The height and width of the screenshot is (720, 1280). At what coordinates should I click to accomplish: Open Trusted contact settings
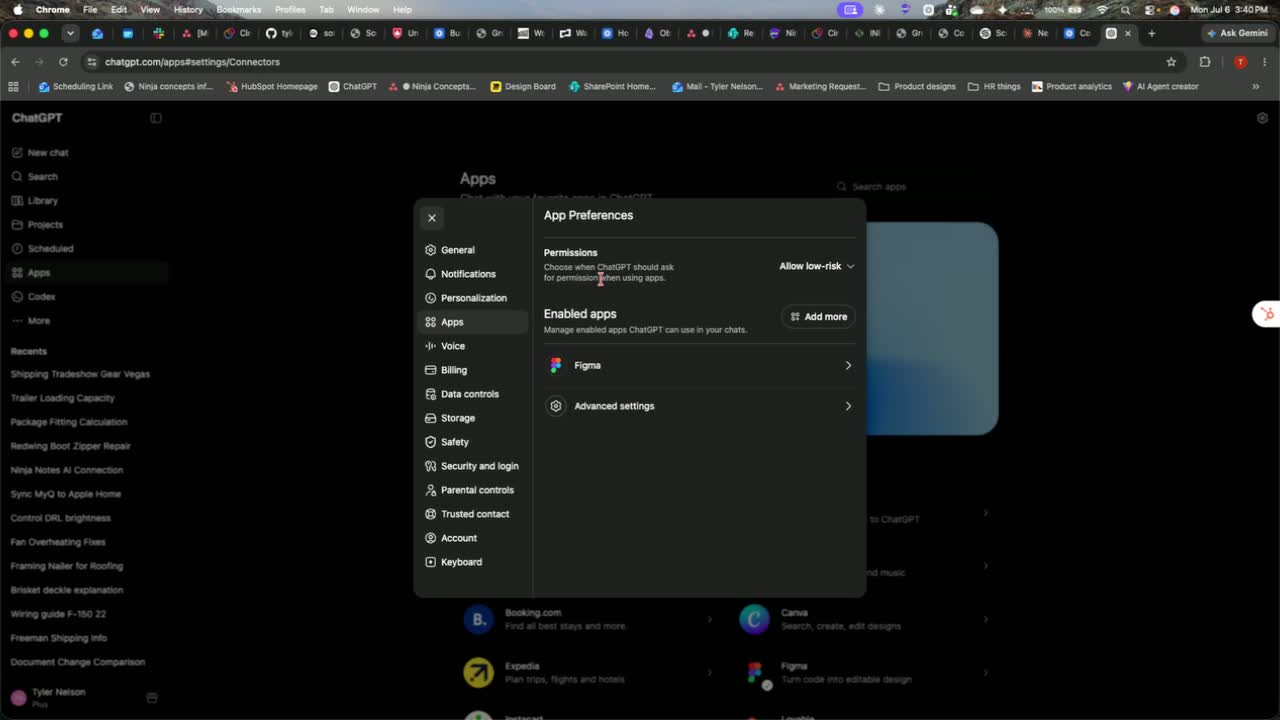click(472, 514)
